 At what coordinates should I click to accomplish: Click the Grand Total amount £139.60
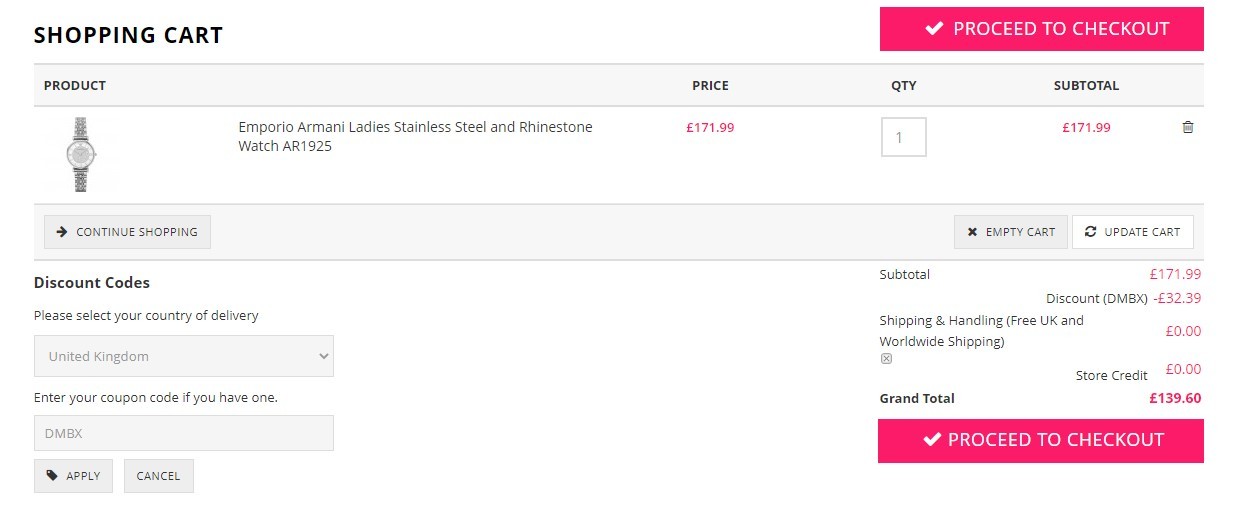tap(1175, 398)
